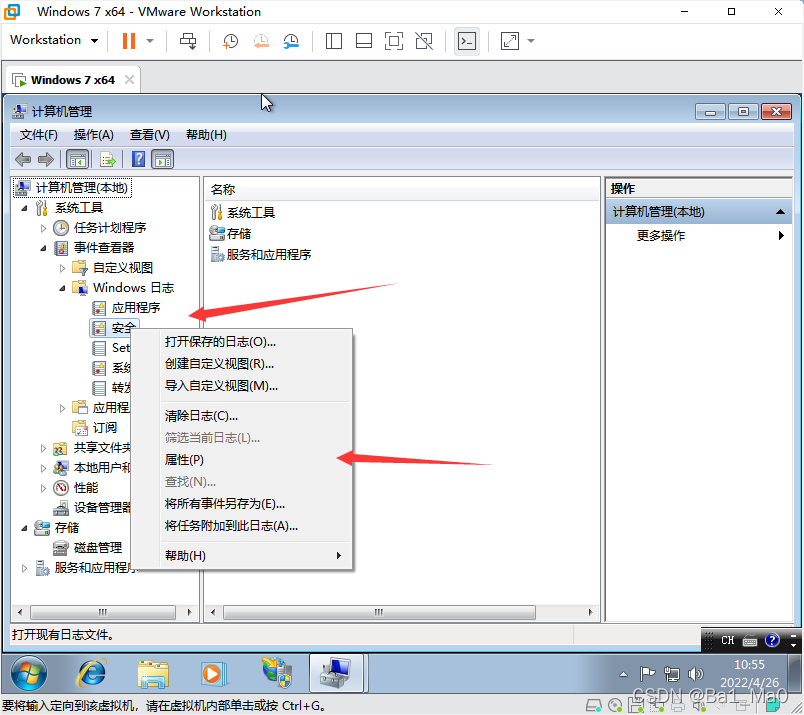Click the back arrow in MMC toolbar
Viewport: 804px width, 715px height.
pos(23,160)
